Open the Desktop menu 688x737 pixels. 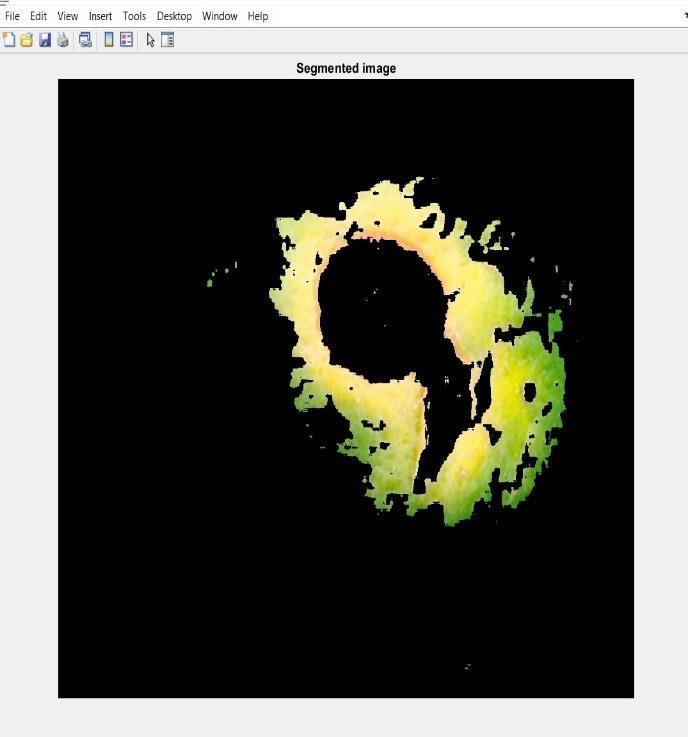(x=174, y=16)
